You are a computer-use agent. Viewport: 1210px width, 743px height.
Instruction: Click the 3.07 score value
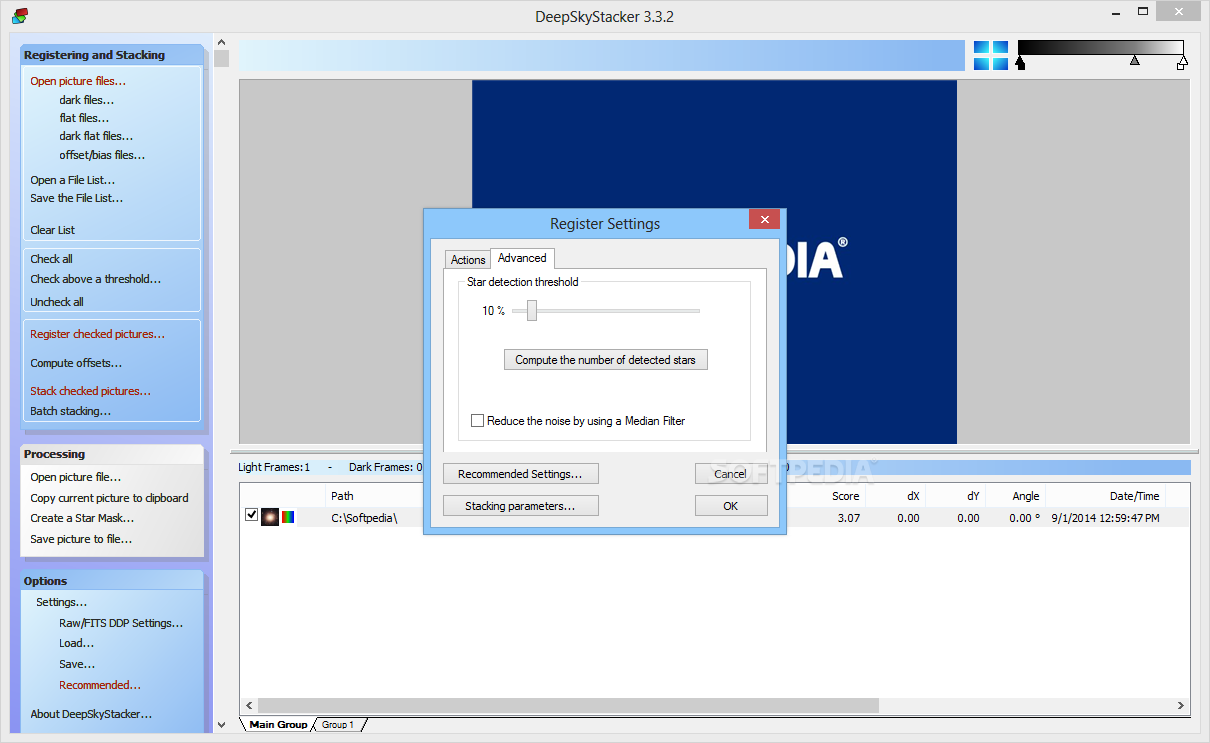click(x=848, y=518)
